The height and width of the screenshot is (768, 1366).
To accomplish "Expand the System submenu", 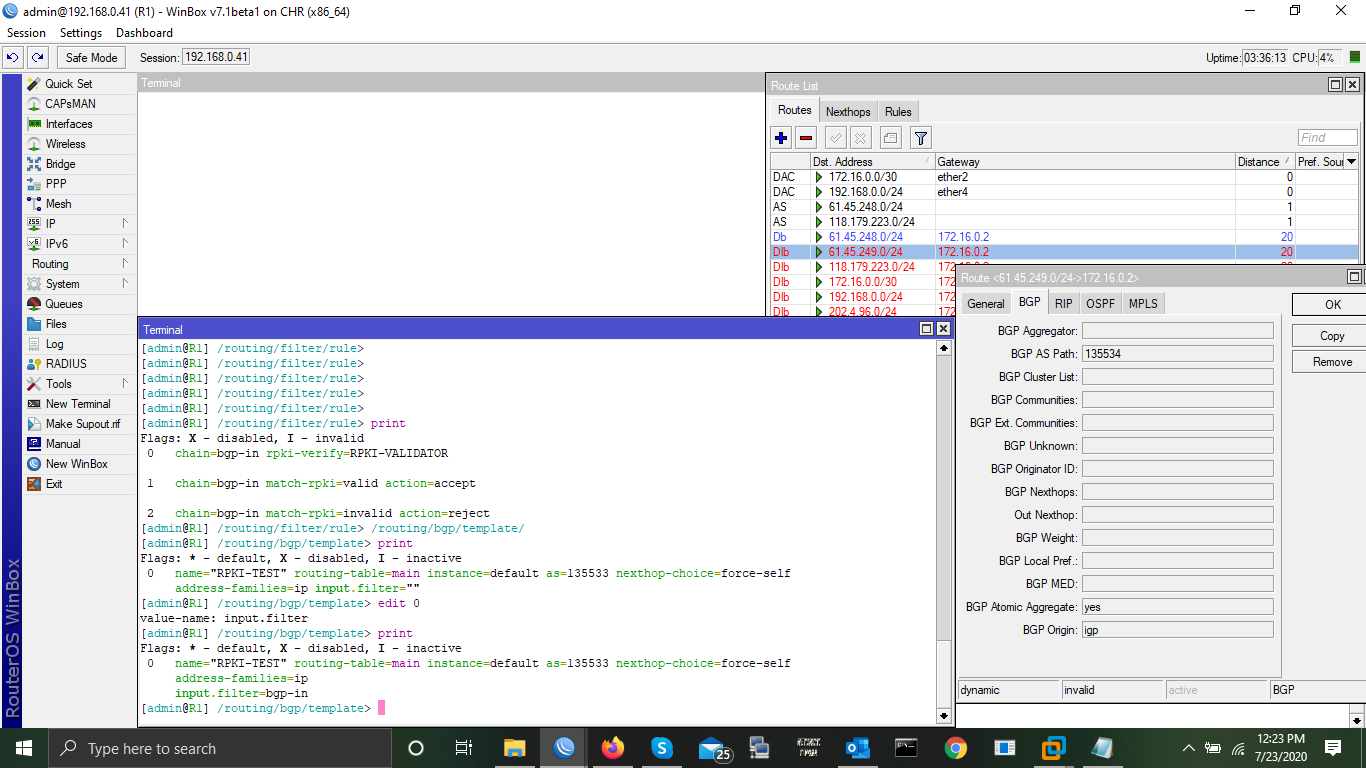I will pyautogui.click(x=80, y=284).
